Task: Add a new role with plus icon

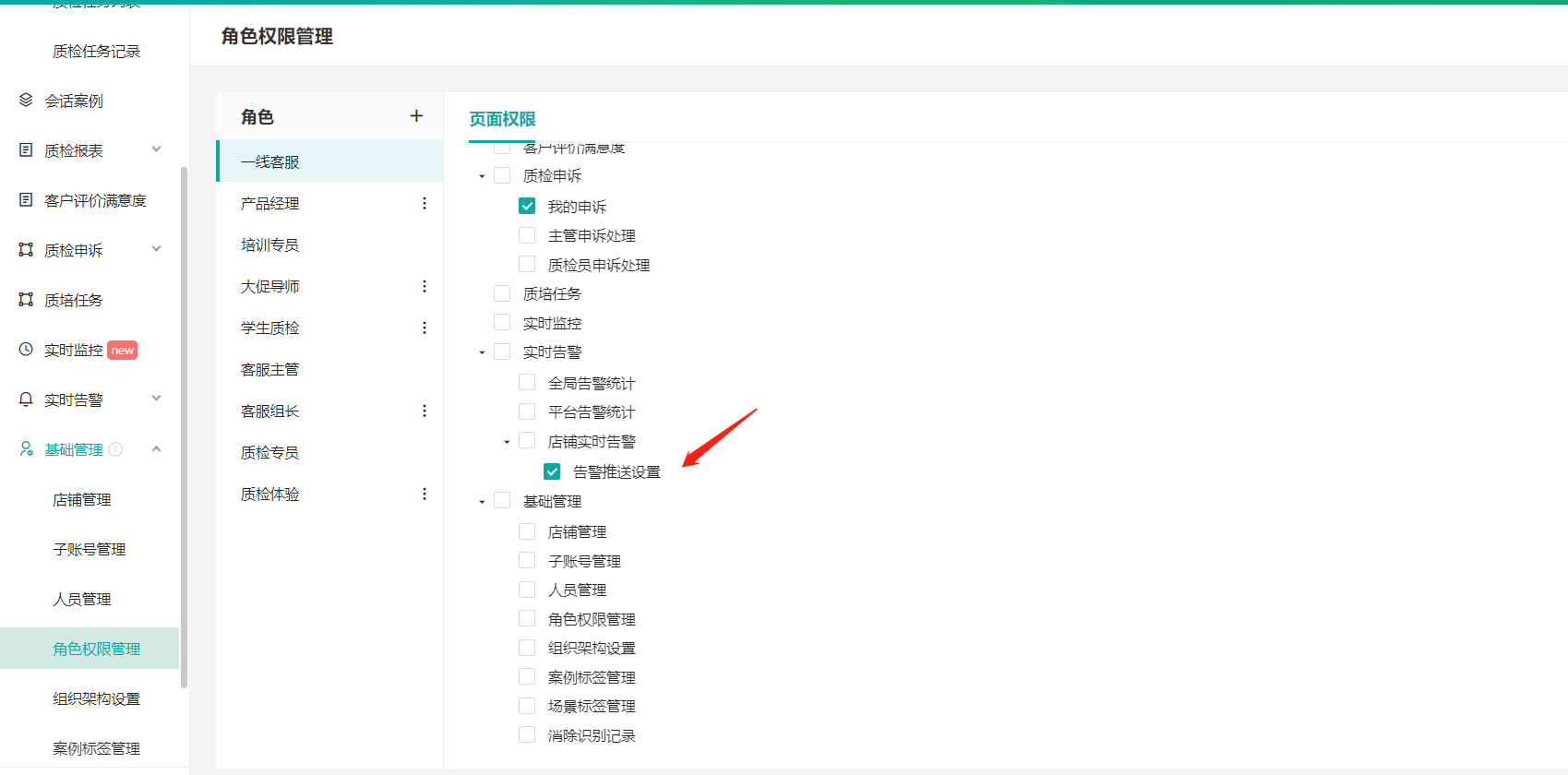Action: point(416,115)
